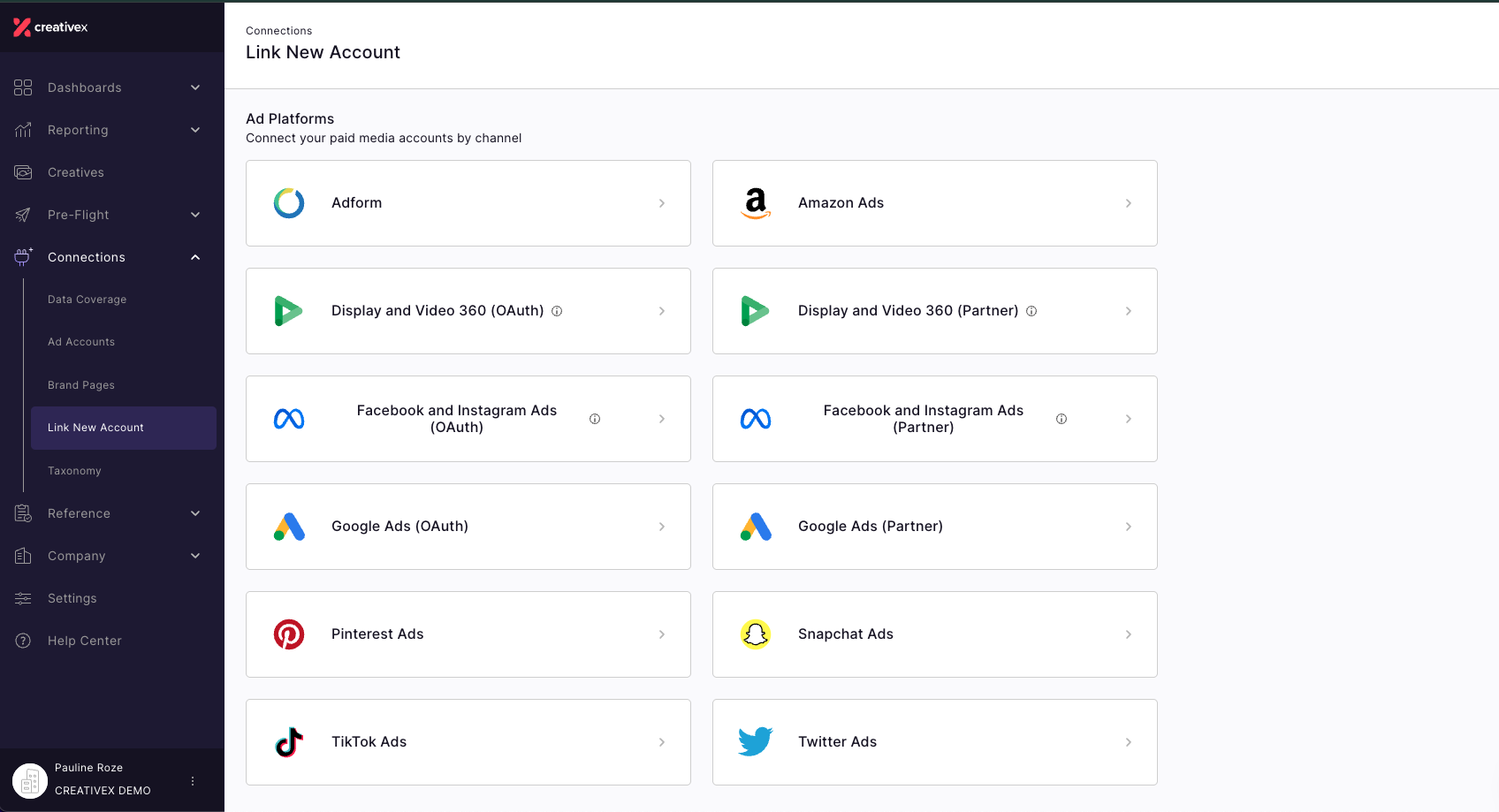Viewport: 1499px width, 812px height.
Task: Click the Pre-Flight paper plane icon
Action: (x=23, y=215)
